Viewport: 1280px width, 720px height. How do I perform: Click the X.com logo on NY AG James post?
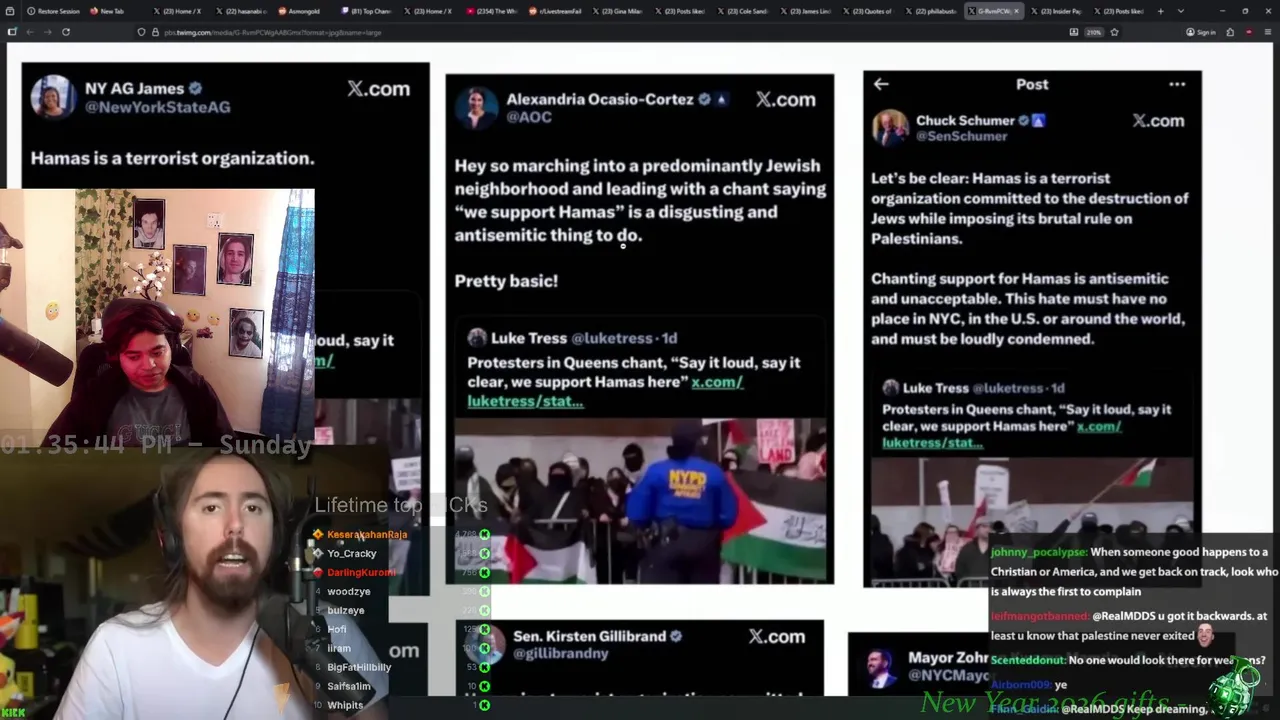378,88
